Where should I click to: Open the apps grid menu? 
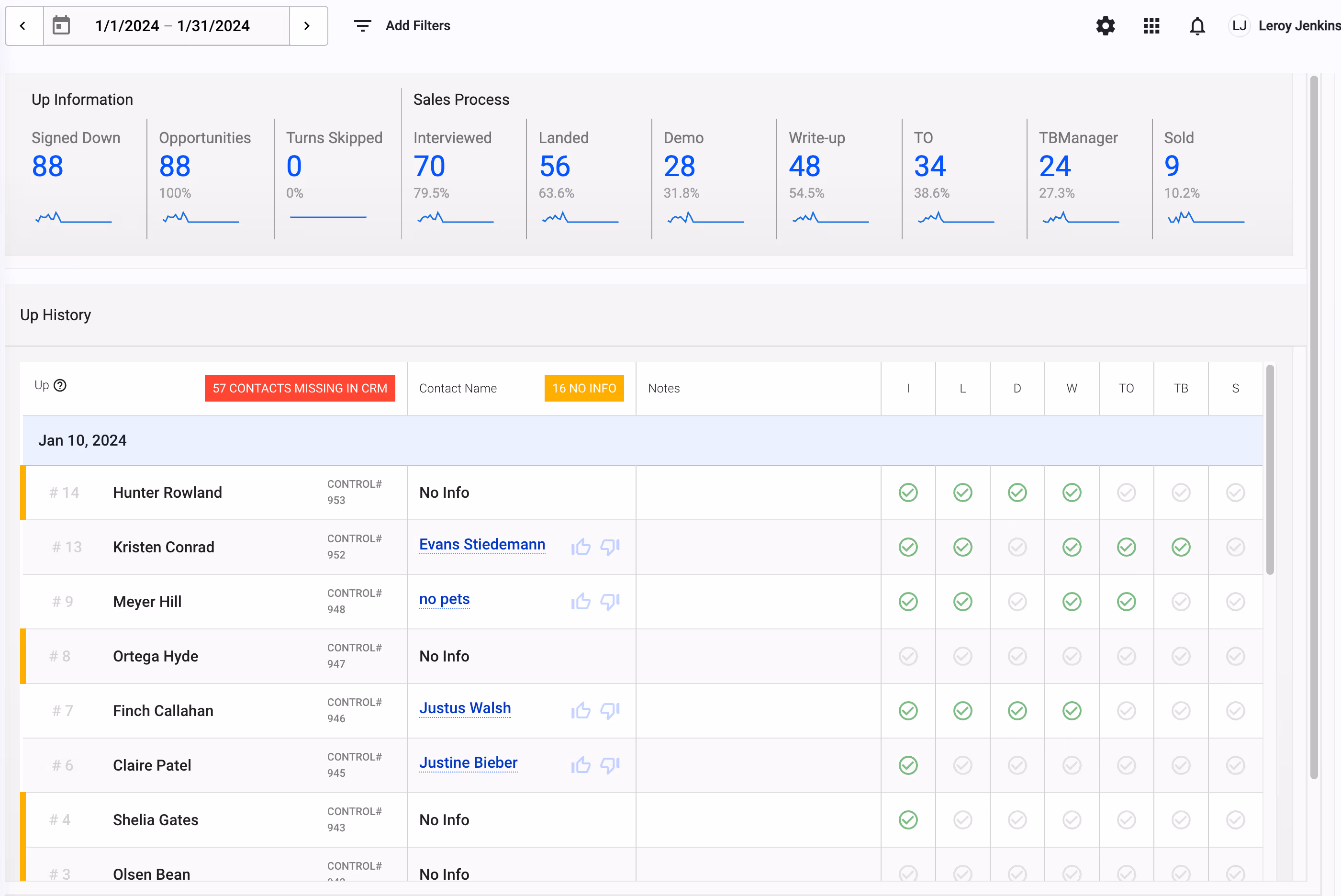click(x=1151, y=26)
